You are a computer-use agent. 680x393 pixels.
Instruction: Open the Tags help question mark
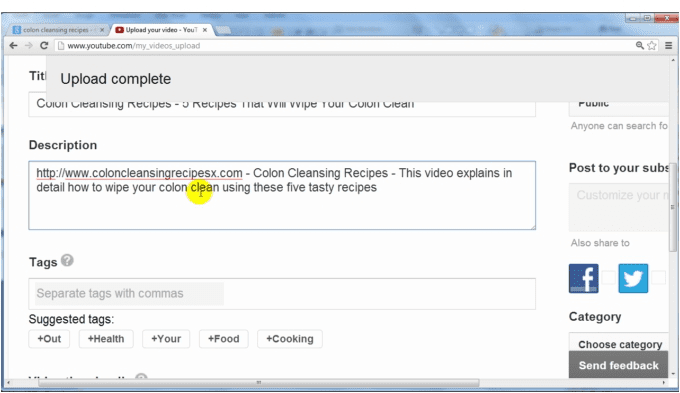(67, 260)
